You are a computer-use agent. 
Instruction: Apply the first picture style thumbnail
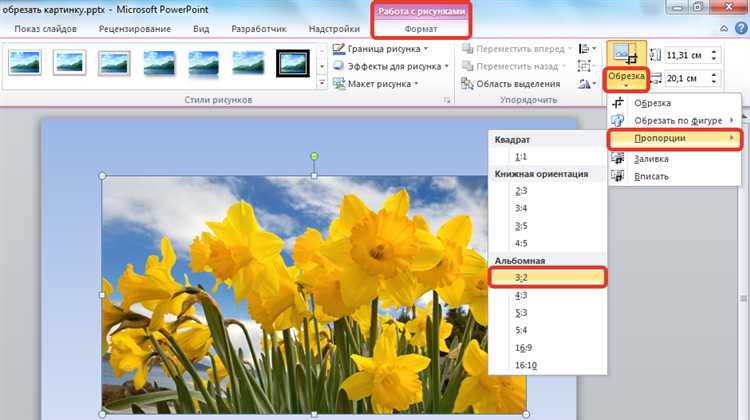[x=25, y=63]
